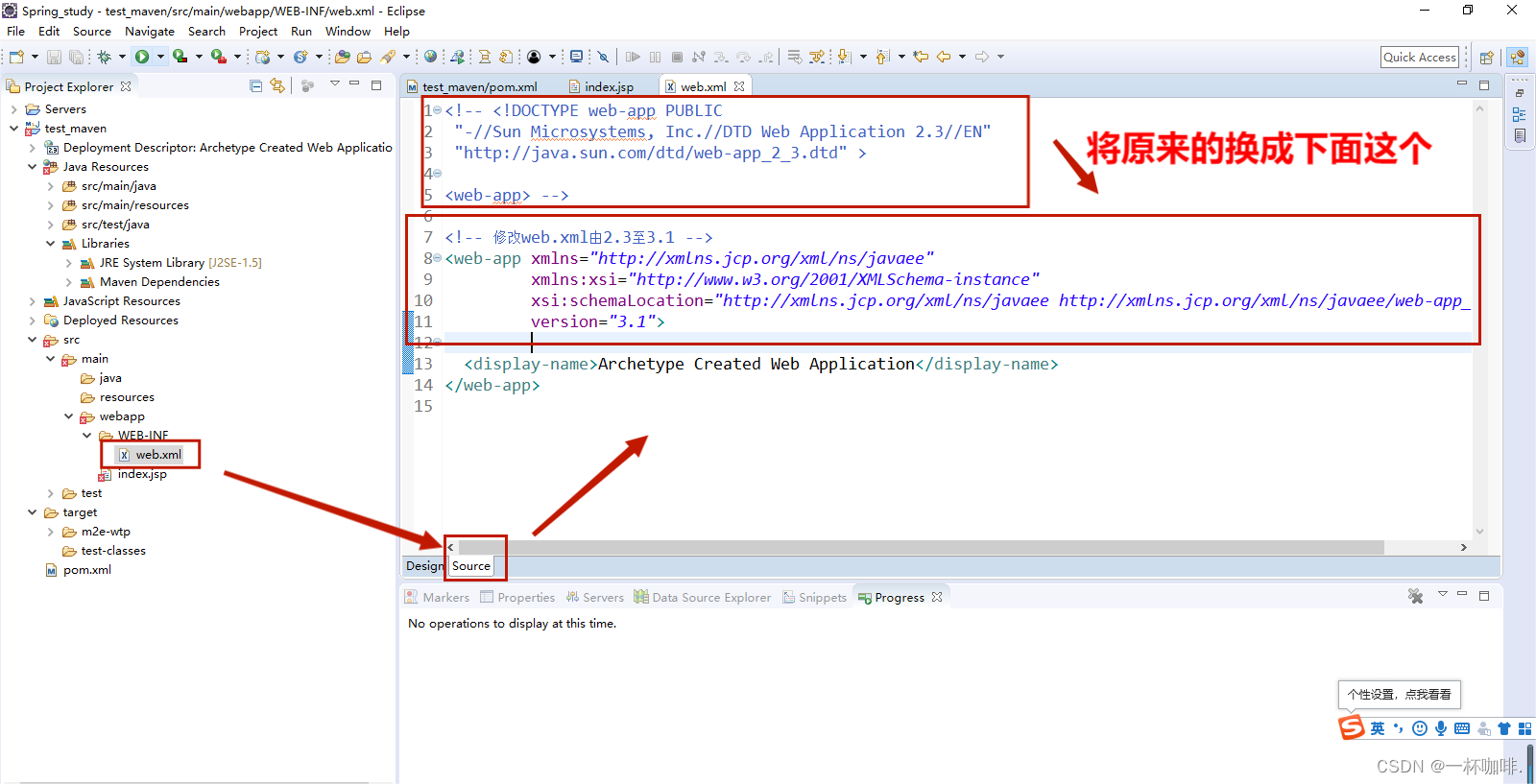Expand the src/main/java node
This screenshot has width=1536, height=784.
[x=50, y=185]
